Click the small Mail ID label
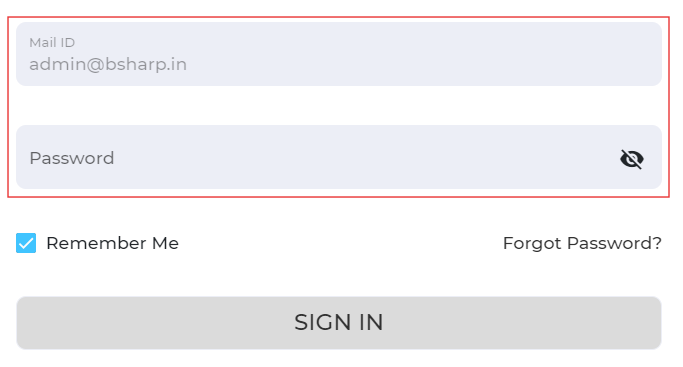The width and height of the screenshot is (683, 367). pos(52,43)
